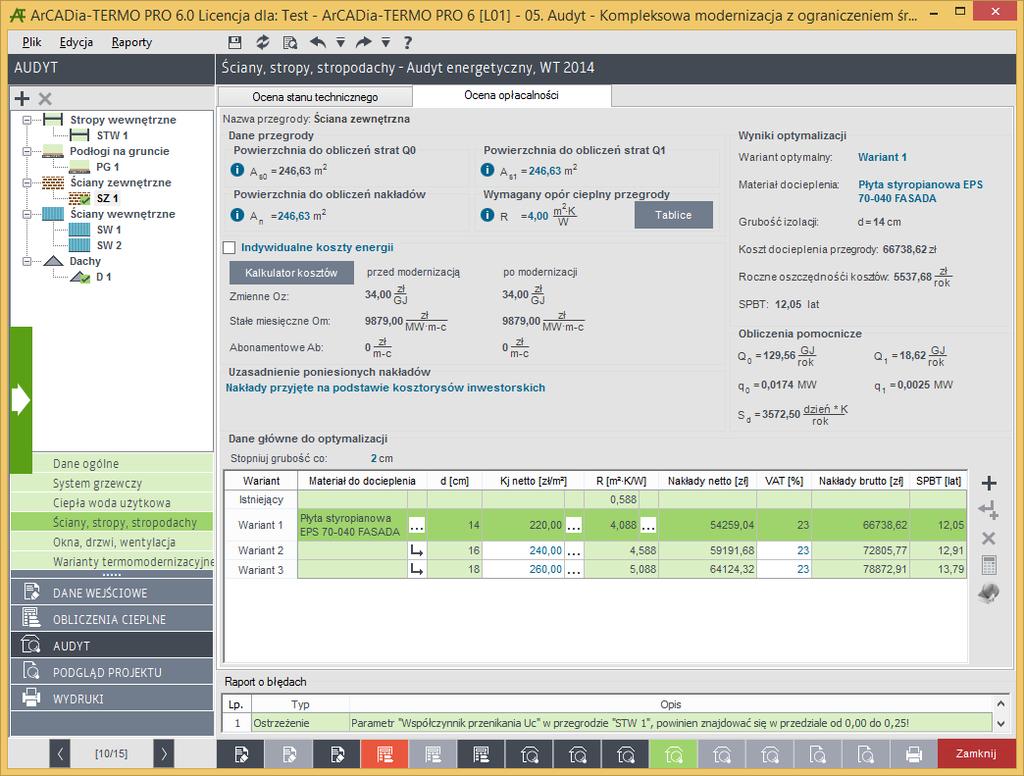Click the green highlighted audit step icon

point(673,754)
